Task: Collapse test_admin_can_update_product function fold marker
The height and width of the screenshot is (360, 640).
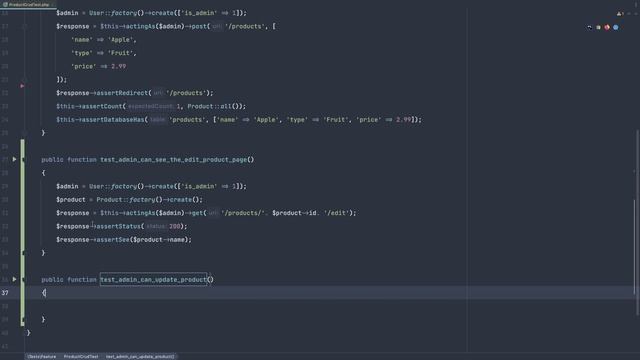Action: (x=23, y=280)
